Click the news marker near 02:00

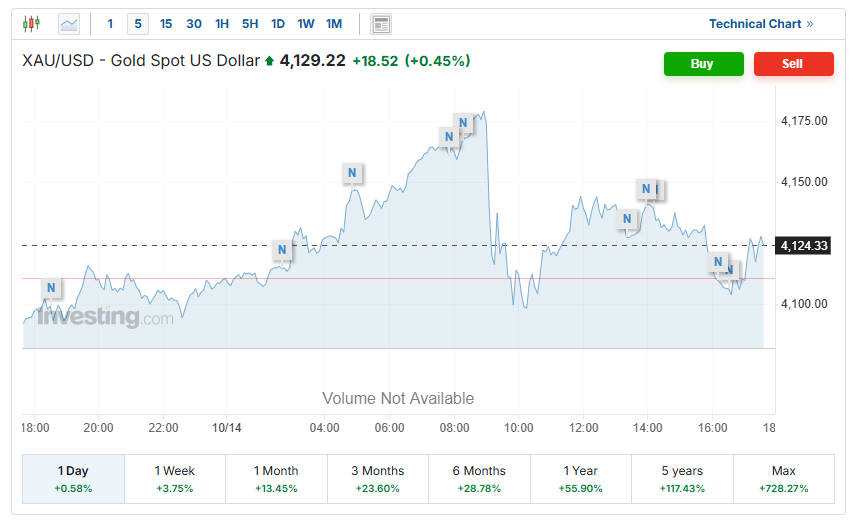pyautogui.click(x=282, y=250)
